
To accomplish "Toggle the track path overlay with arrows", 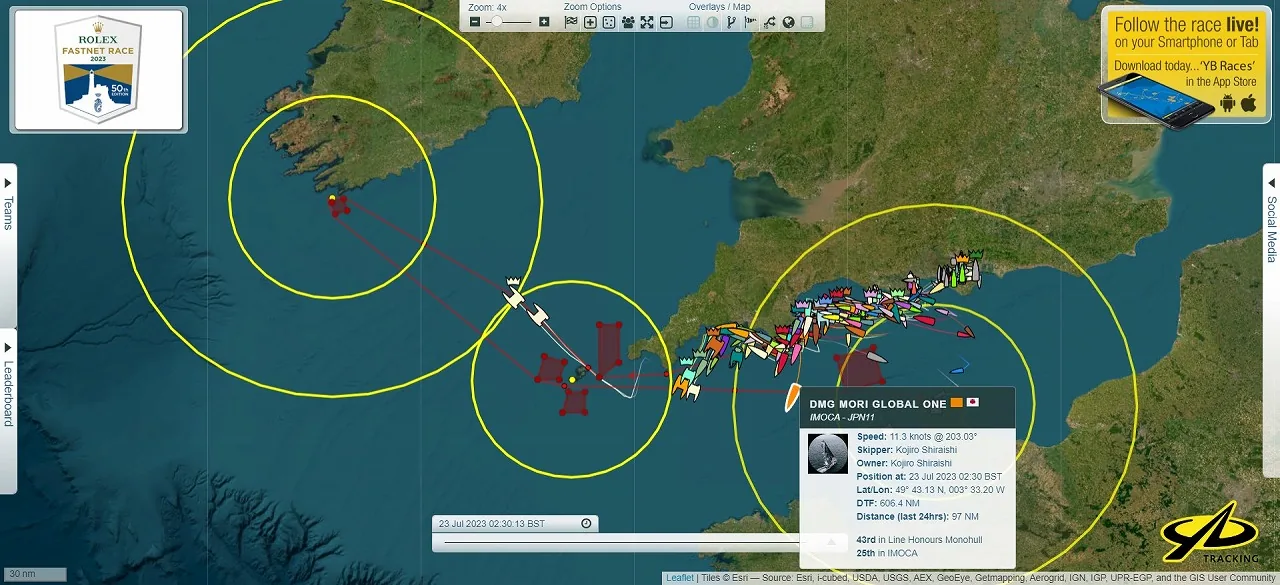I will [769, 22].
